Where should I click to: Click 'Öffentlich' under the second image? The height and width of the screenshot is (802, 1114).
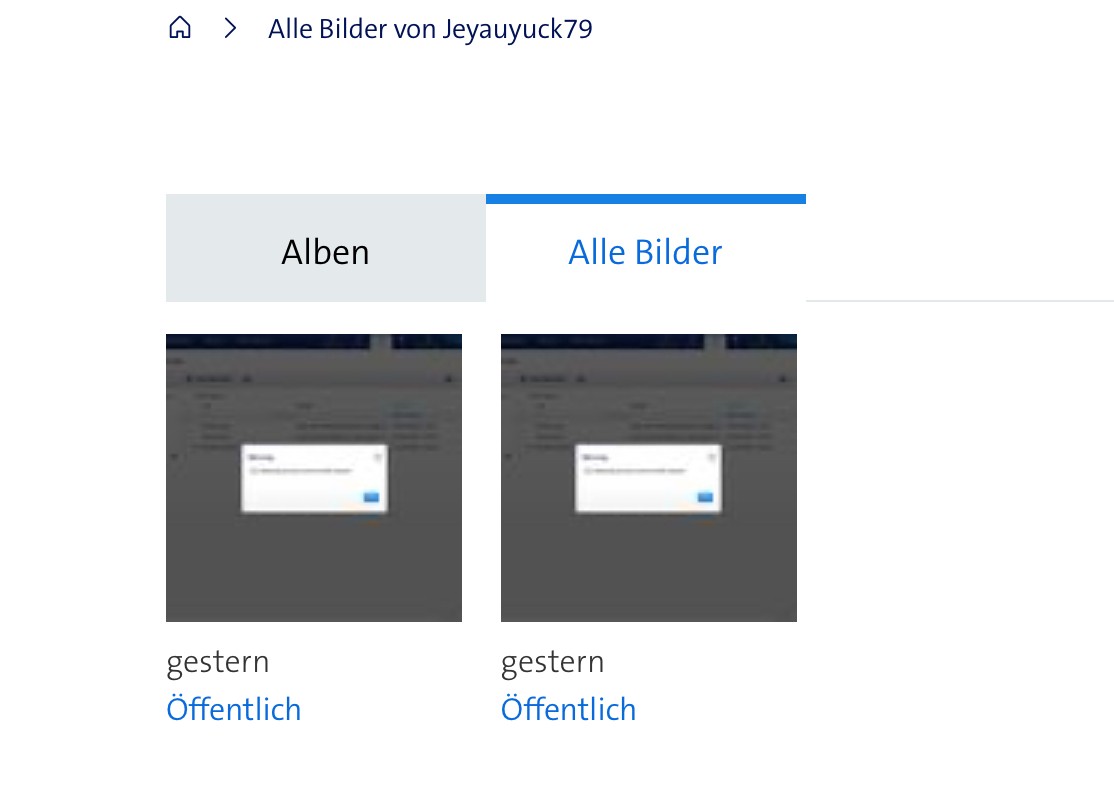click(x=569, y=709)
